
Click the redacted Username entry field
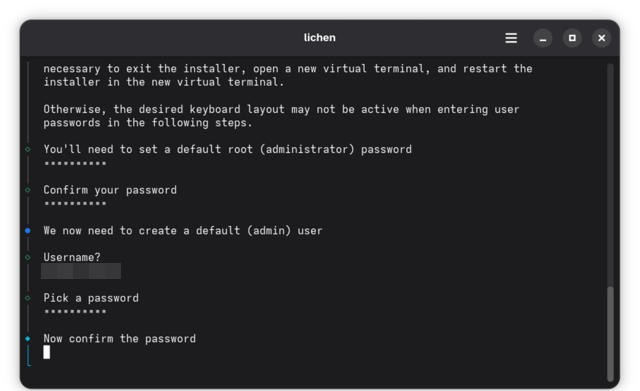tap(81, 271)
